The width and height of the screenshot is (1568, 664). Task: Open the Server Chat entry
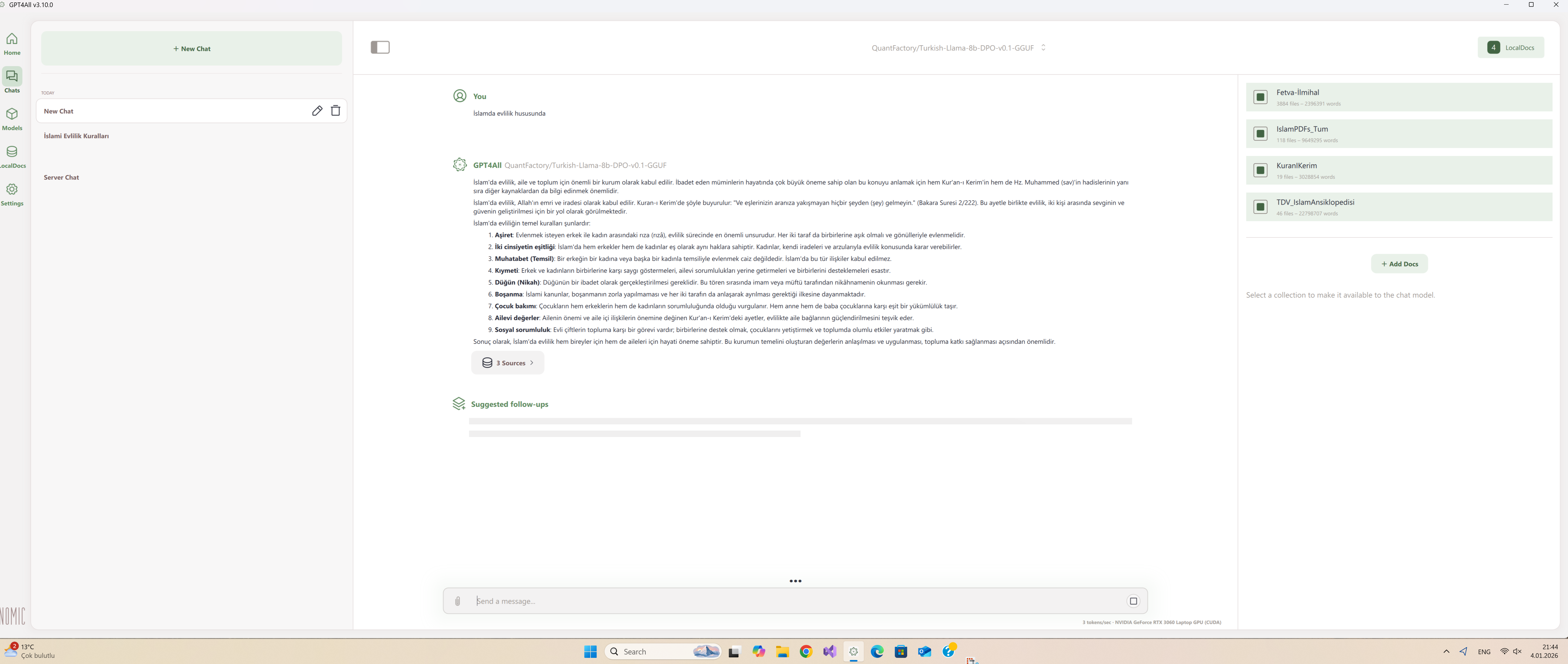click(62, 177)
